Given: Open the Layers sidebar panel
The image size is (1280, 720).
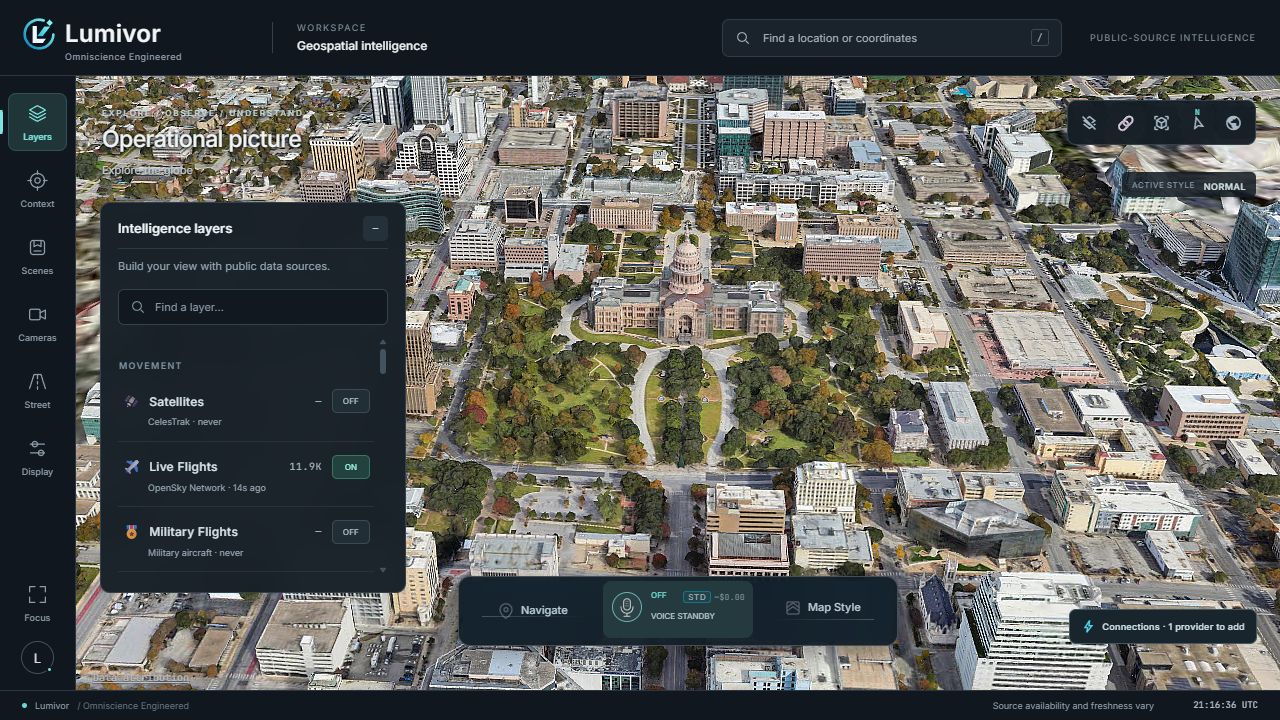Looking at the screenshot, I should 37,122.
